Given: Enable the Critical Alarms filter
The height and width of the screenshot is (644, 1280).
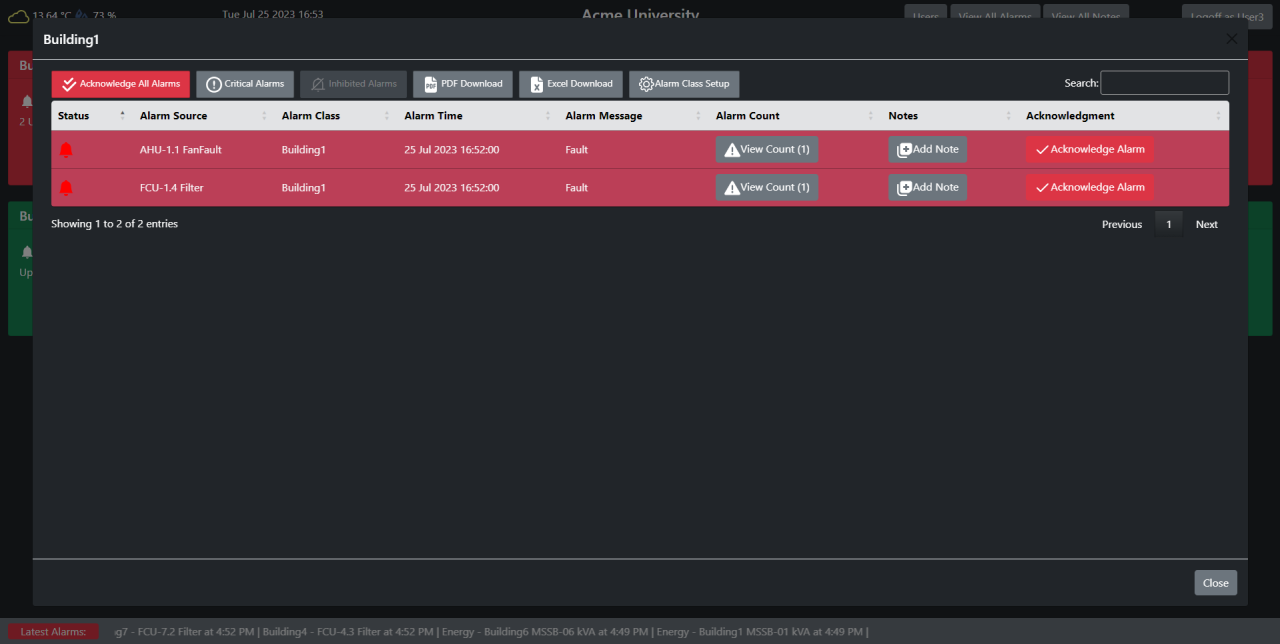Looking at the screenshot, I should 244,84.
